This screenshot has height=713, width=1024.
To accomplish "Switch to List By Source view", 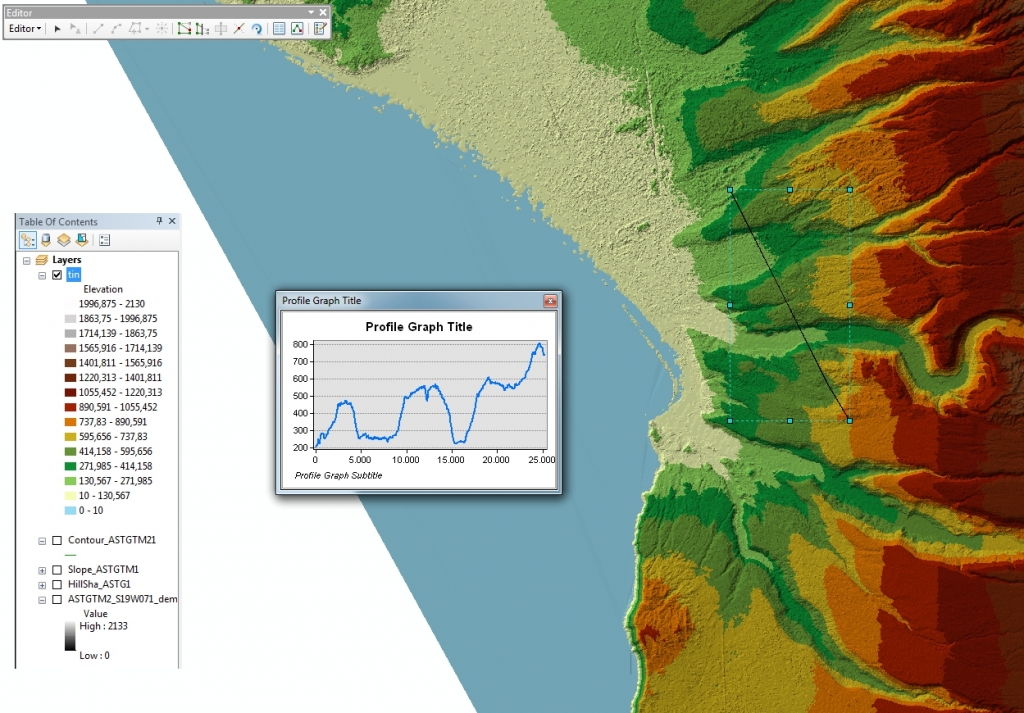I will (47, 240).
